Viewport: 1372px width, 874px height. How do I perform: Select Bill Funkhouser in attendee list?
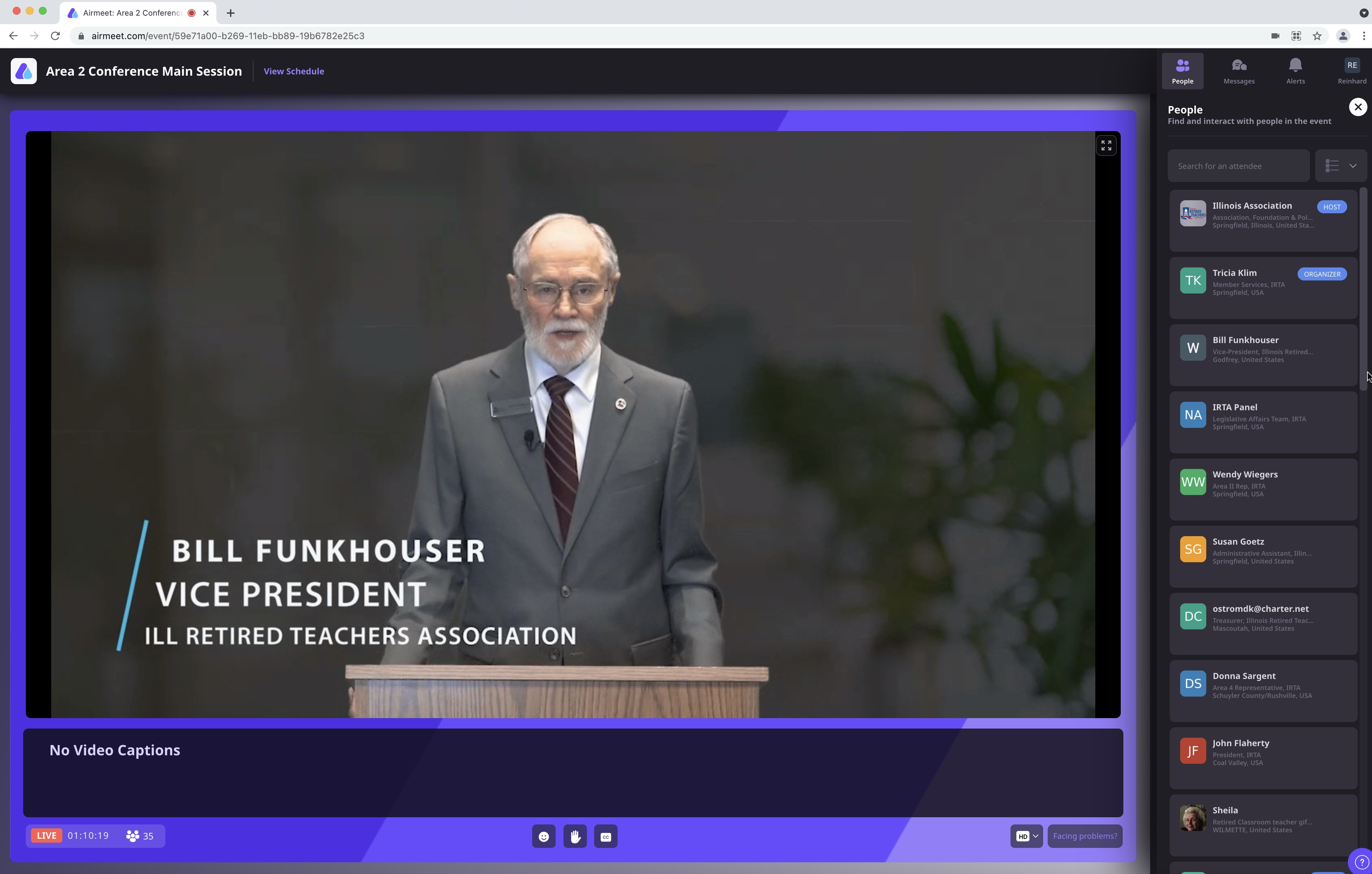[1263, 355]
